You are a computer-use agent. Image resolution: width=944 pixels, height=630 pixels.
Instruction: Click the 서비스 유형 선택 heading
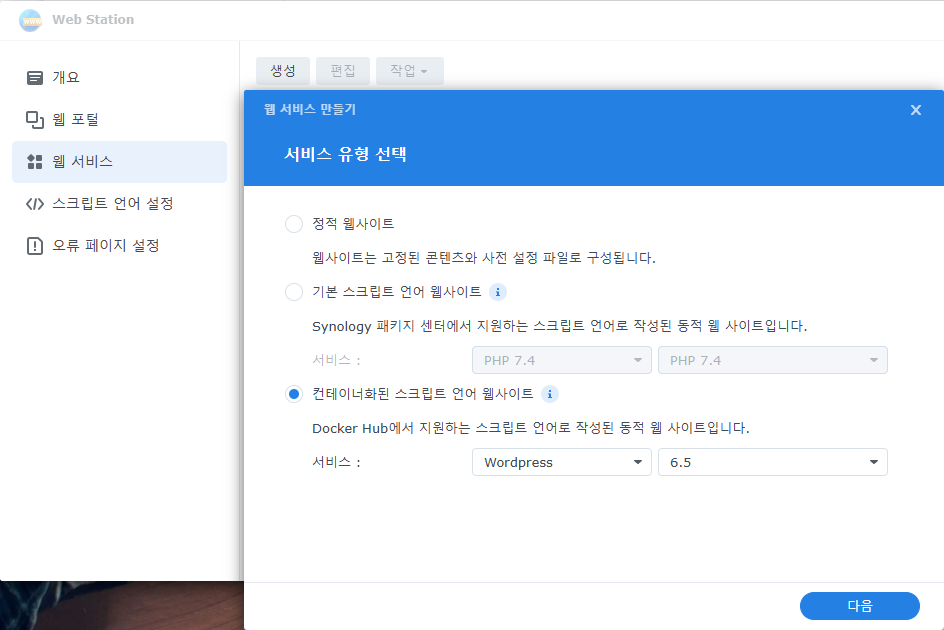[x=346, y=154]
